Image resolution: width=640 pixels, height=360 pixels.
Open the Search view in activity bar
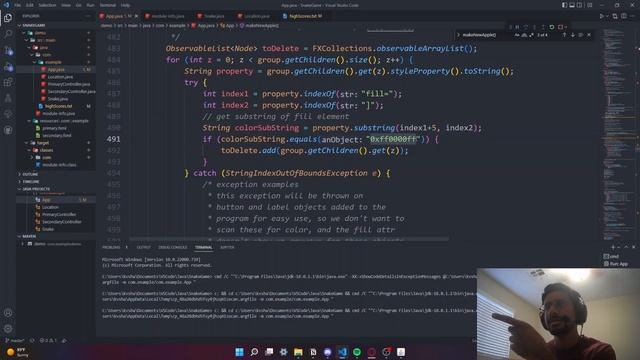point(8,34)
